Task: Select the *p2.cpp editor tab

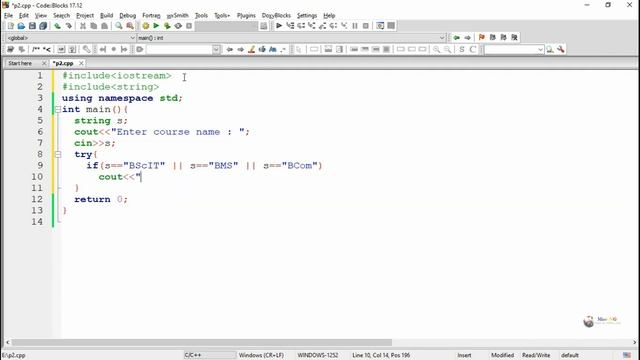Action: [63, 63]
